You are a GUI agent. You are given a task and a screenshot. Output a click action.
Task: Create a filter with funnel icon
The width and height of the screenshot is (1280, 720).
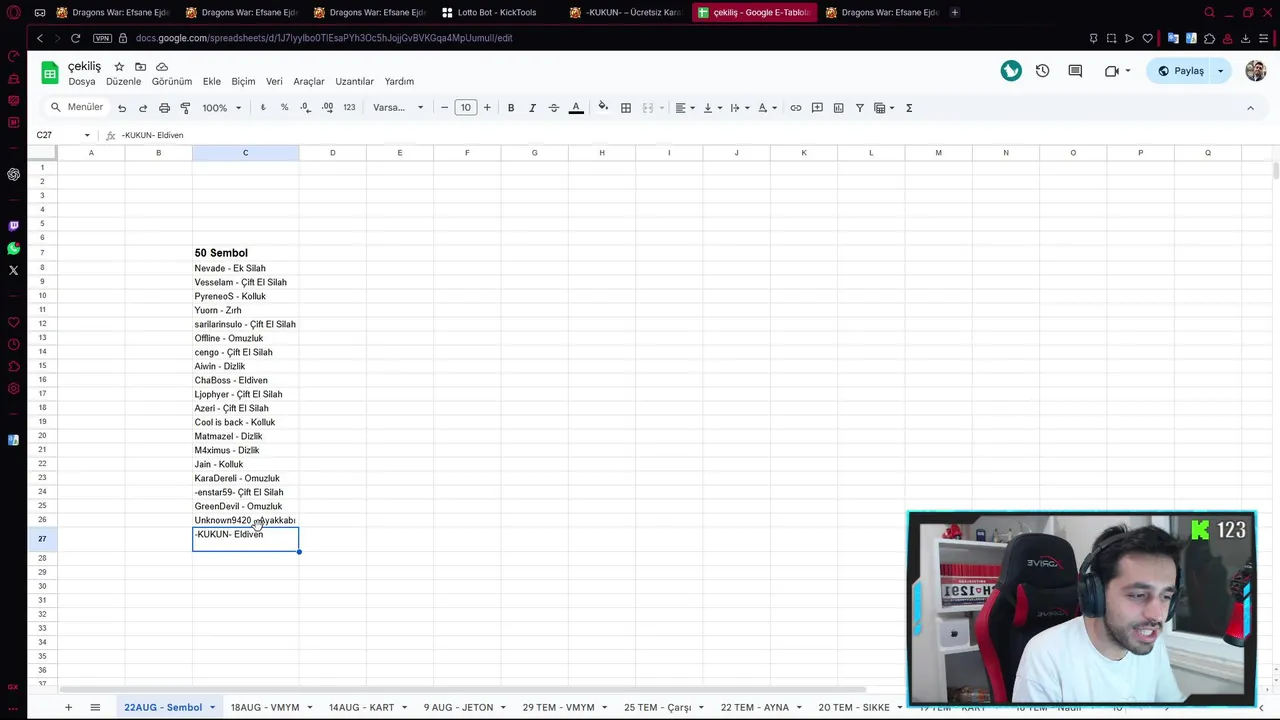[x=859, y=108]
